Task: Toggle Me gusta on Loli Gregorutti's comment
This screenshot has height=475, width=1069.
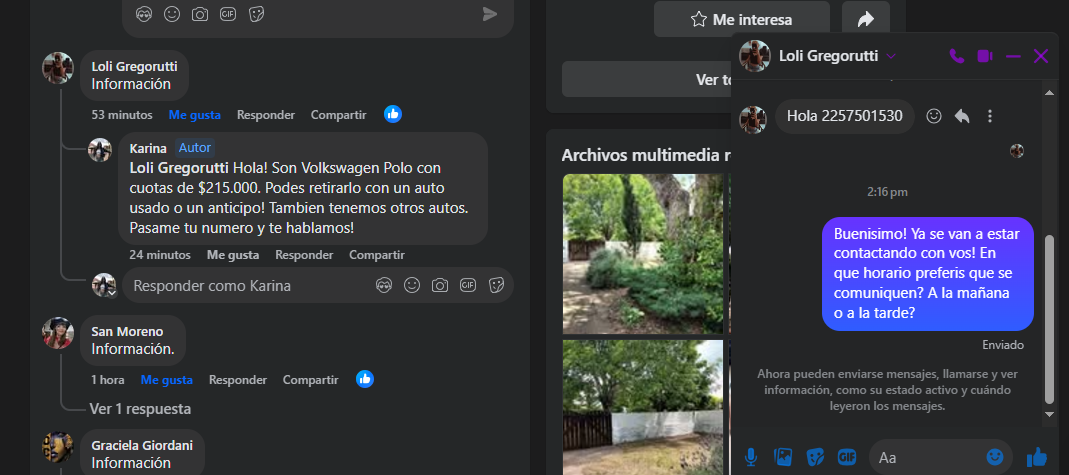Action: point(194,115)
